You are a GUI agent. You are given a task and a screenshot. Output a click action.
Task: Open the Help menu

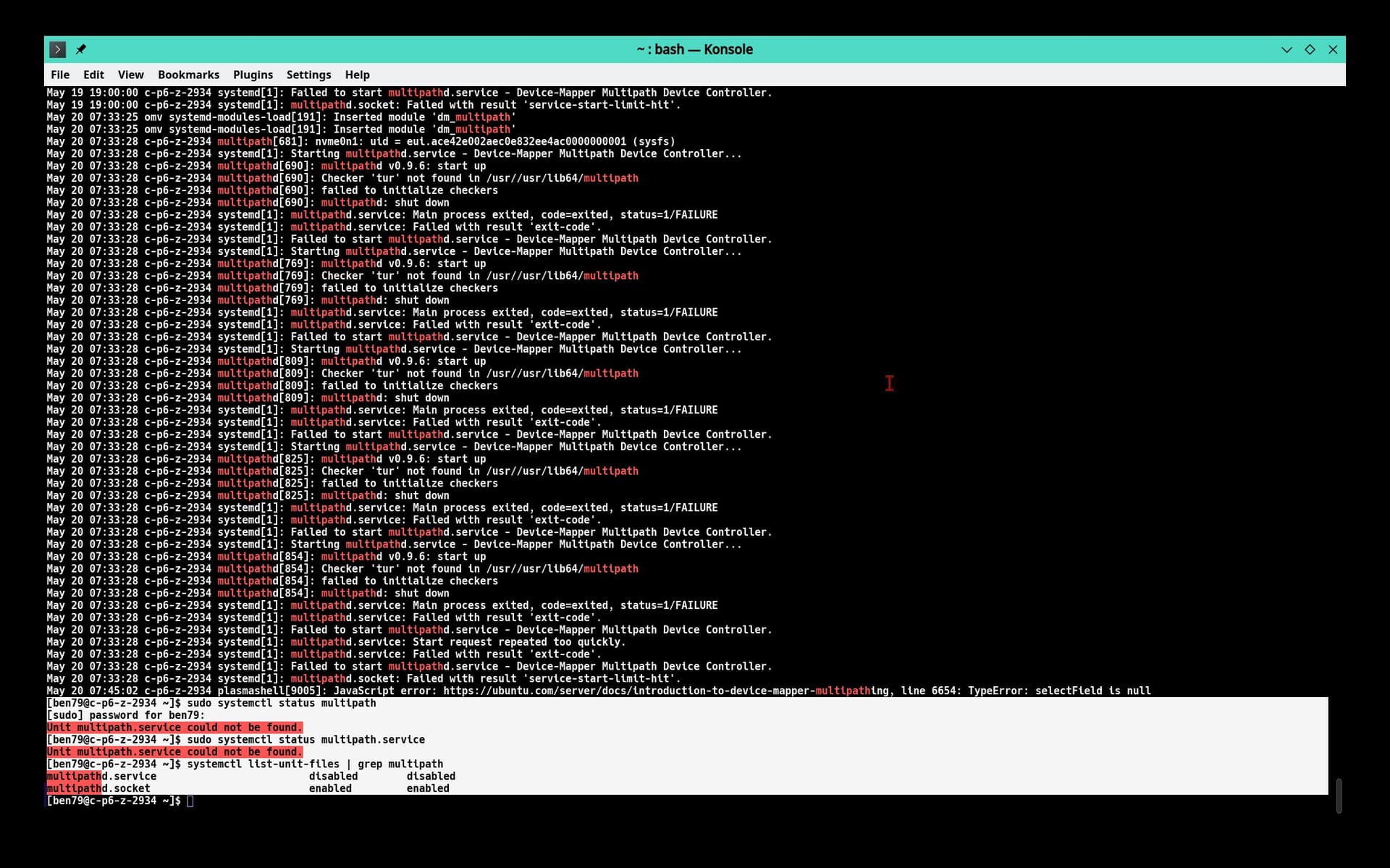pos(357,75)
